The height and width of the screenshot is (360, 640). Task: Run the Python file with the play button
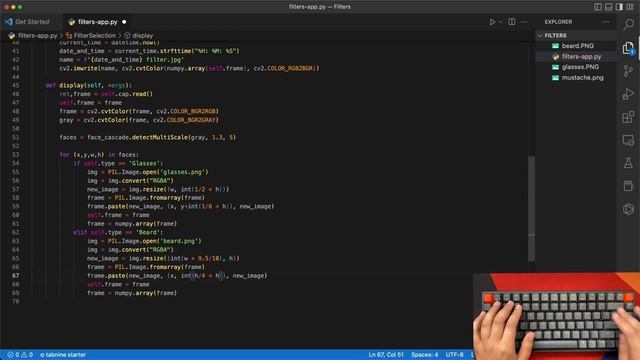(x=492, y=22)
